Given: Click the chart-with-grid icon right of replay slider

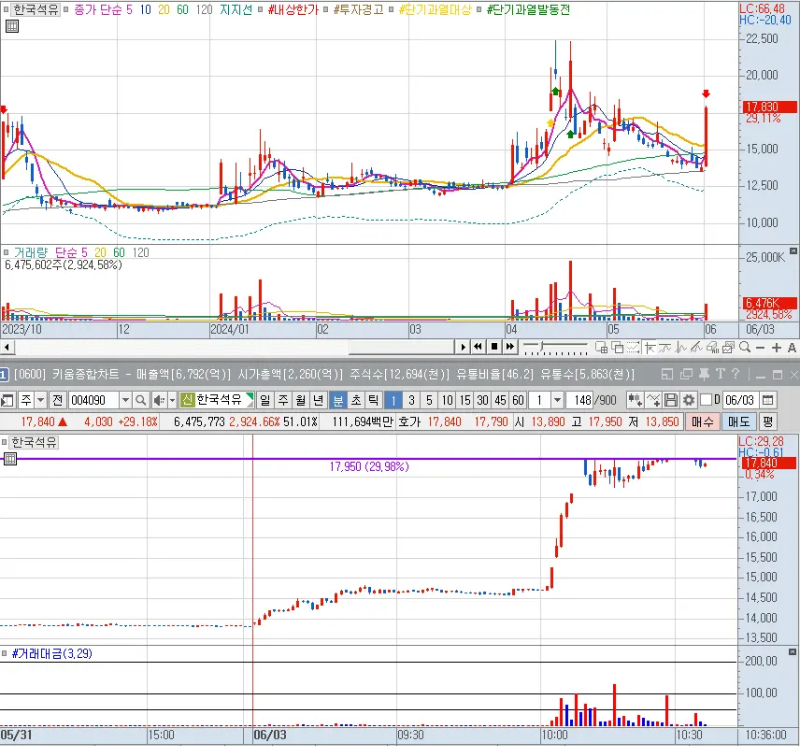Looking at the screenshot, I should (x=602, y=347).
